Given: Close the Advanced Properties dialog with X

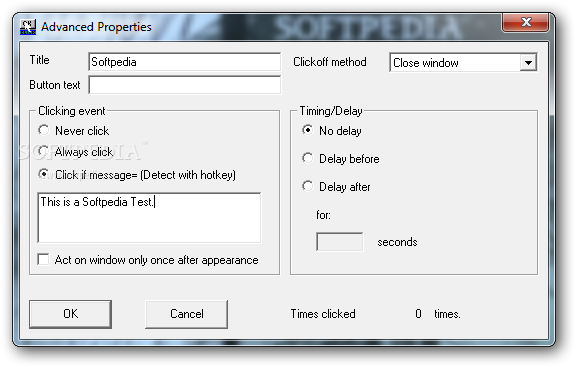Looking at the screenshot, I should 526,22.
